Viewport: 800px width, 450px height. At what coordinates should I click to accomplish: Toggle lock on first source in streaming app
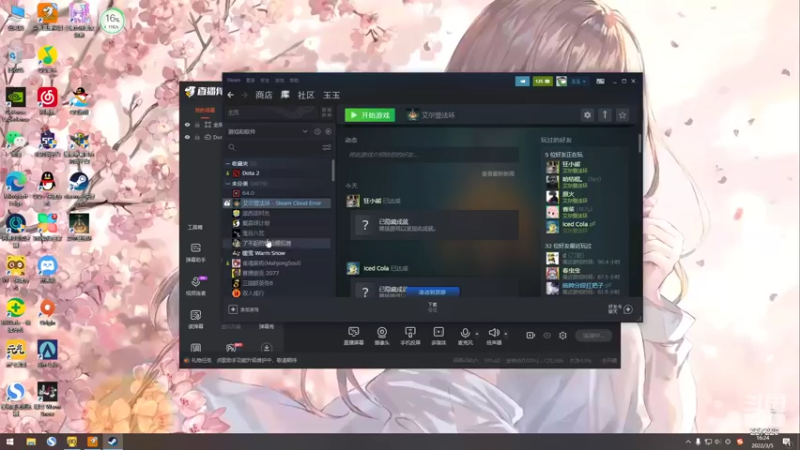pyautogui.click(x=197, y=124)
